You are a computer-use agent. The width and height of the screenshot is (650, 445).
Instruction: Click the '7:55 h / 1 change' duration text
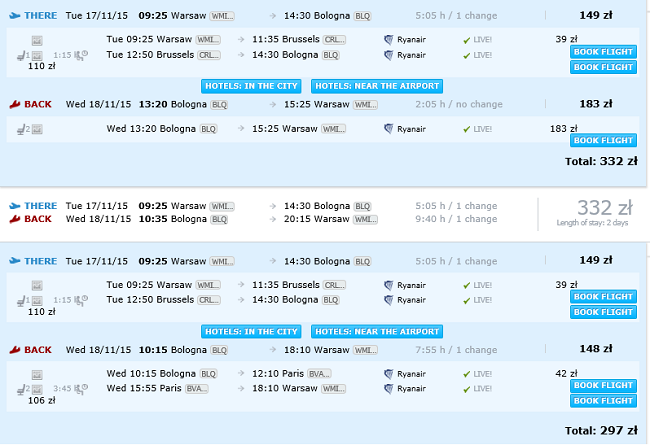point(456,350)
